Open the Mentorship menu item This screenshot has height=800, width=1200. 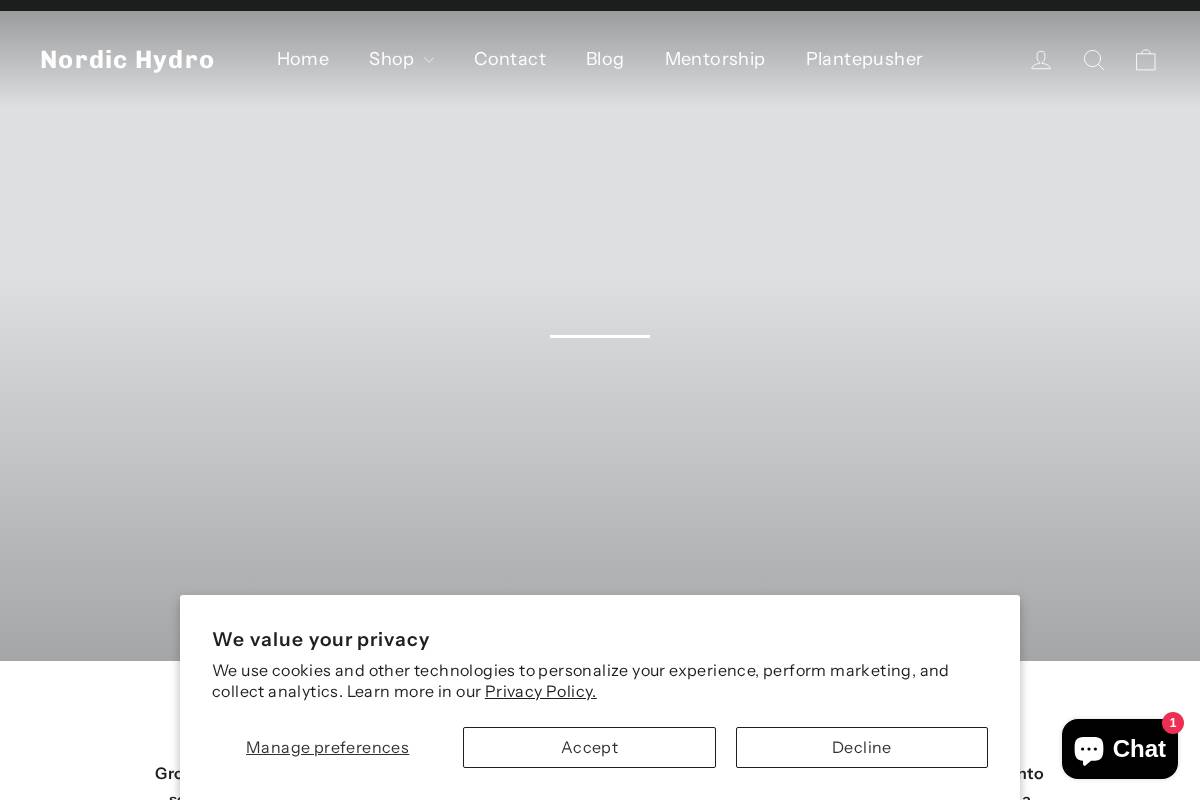point(715,59)
